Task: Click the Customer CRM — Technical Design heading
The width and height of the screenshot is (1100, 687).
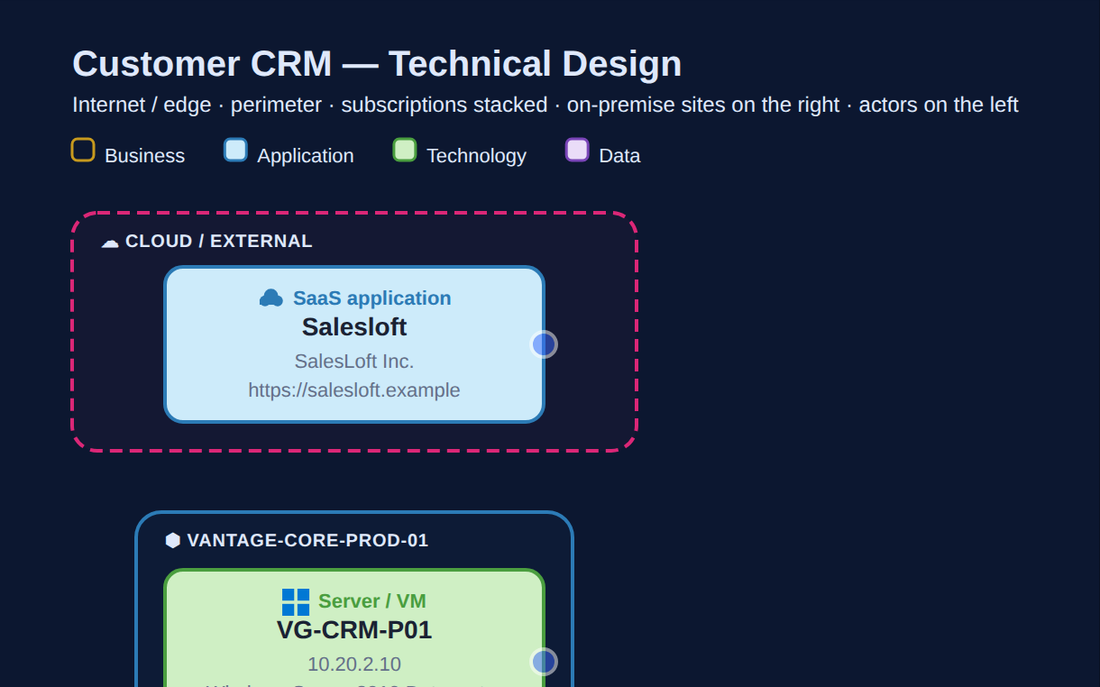Action: [x=377, y=64]
